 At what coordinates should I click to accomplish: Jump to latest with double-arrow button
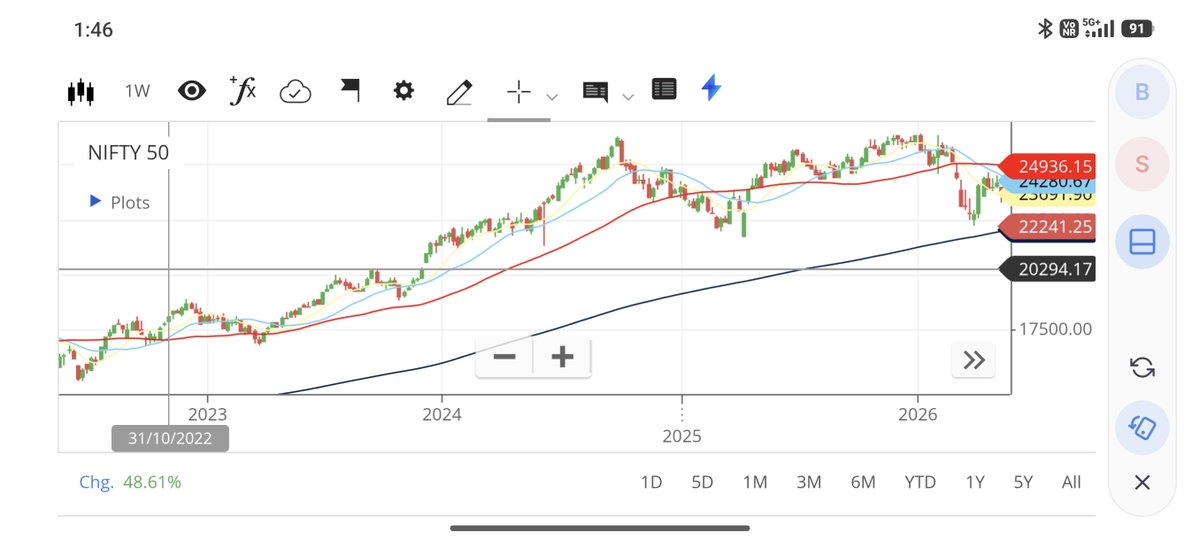973,361
